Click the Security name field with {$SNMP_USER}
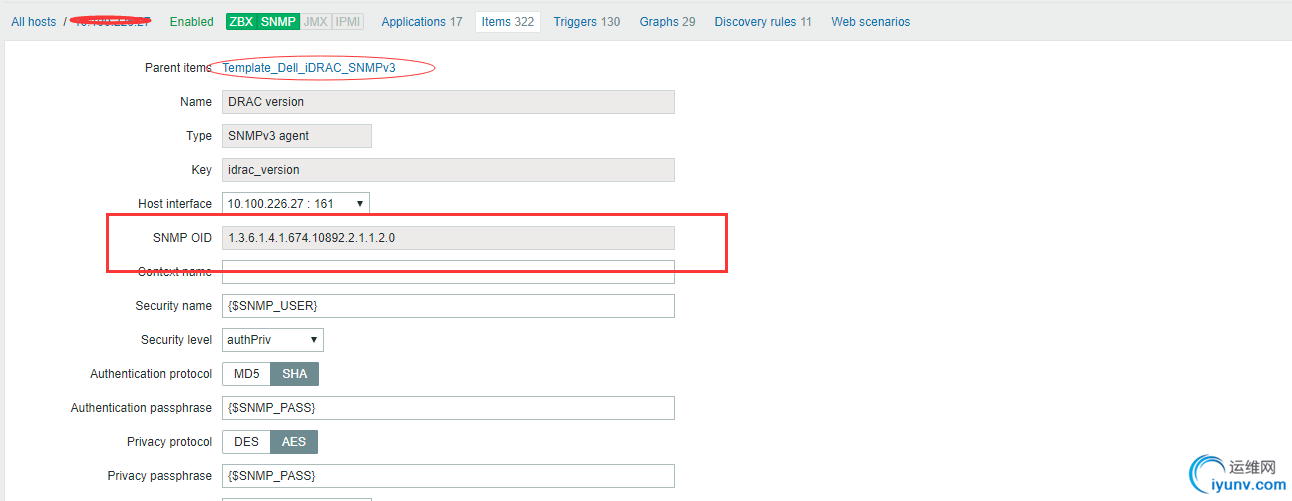Viewport: 1292px width, 501px height. (448, 306)
